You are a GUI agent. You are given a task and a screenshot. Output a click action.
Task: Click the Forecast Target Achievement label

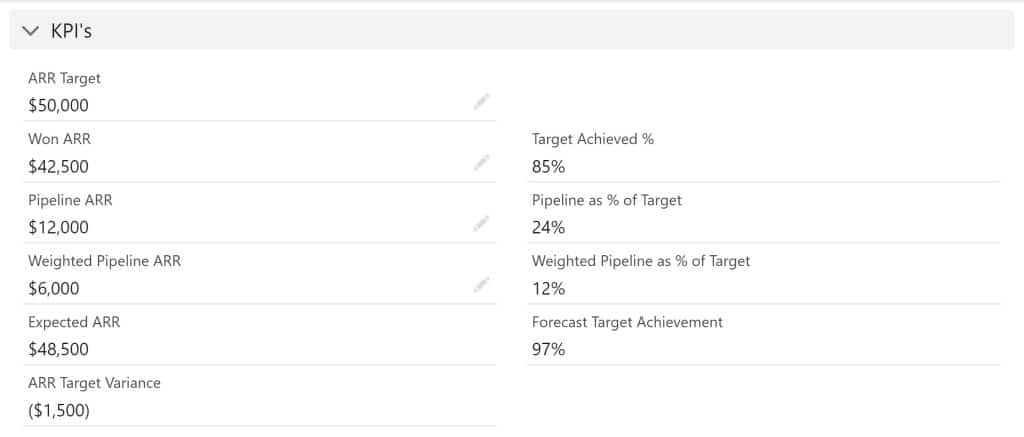coord(627,322)
